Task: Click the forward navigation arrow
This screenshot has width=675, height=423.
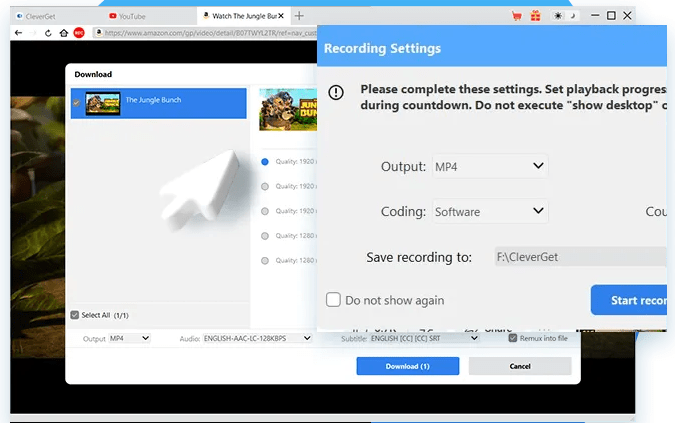Action: coord(33,33)
